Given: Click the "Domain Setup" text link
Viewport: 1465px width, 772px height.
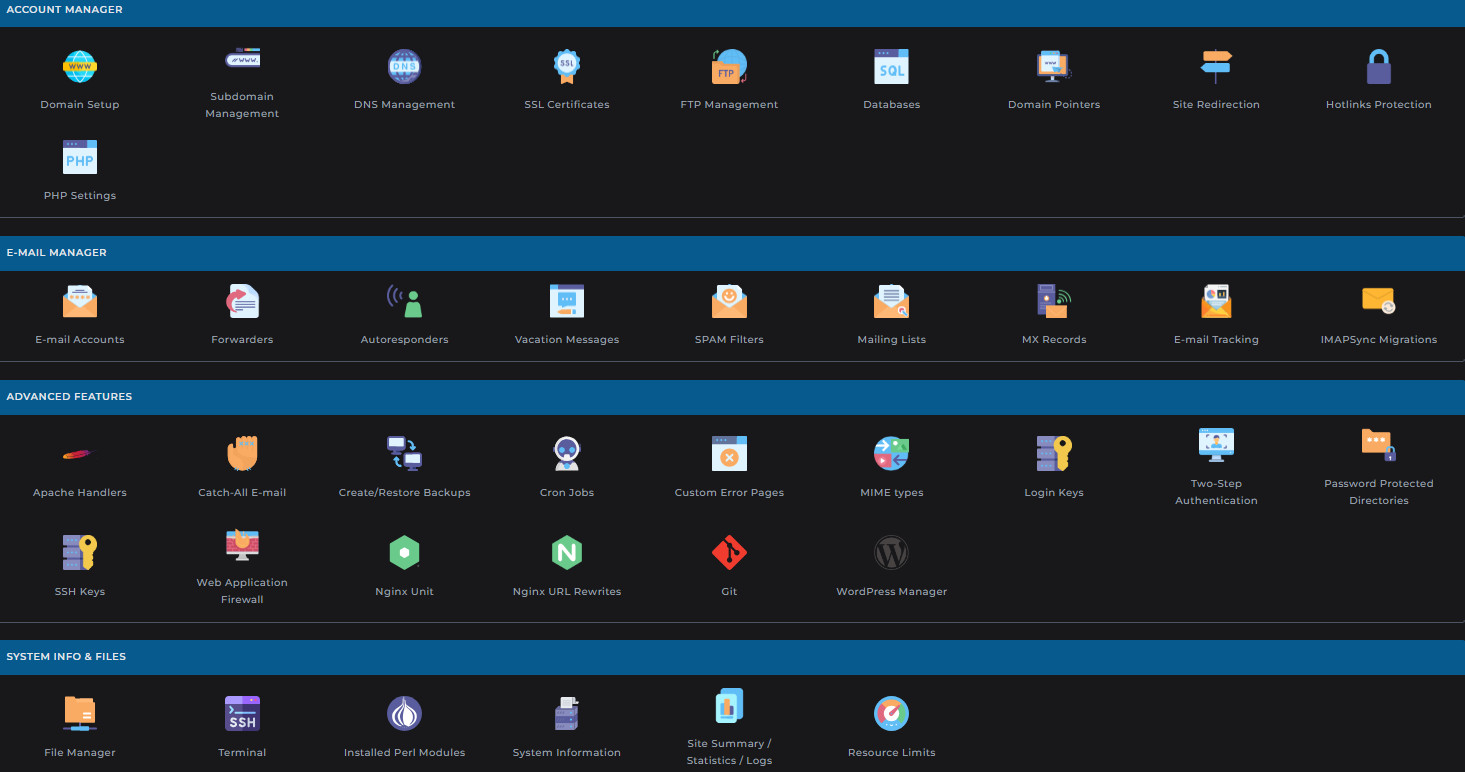Looking at the screenshot, I should click(x=80, y=105).
